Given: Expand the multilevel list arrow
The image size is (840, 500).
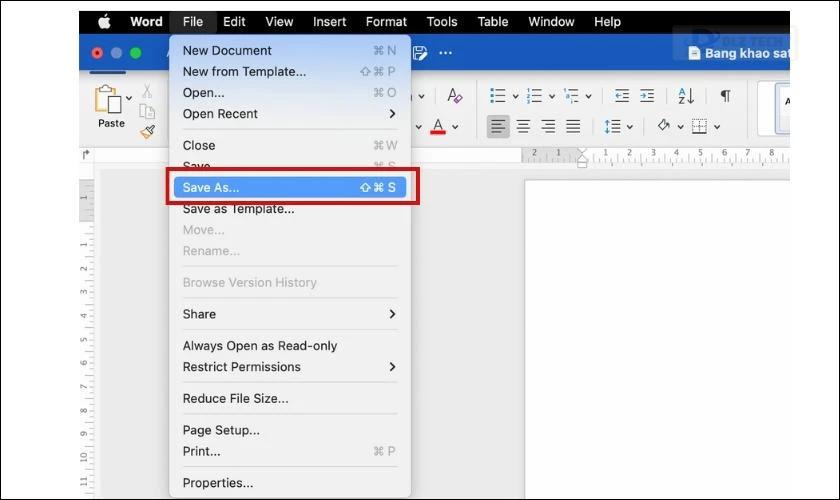Looking at the screenshot, I should pyautogui.click(x=588, y=96).
